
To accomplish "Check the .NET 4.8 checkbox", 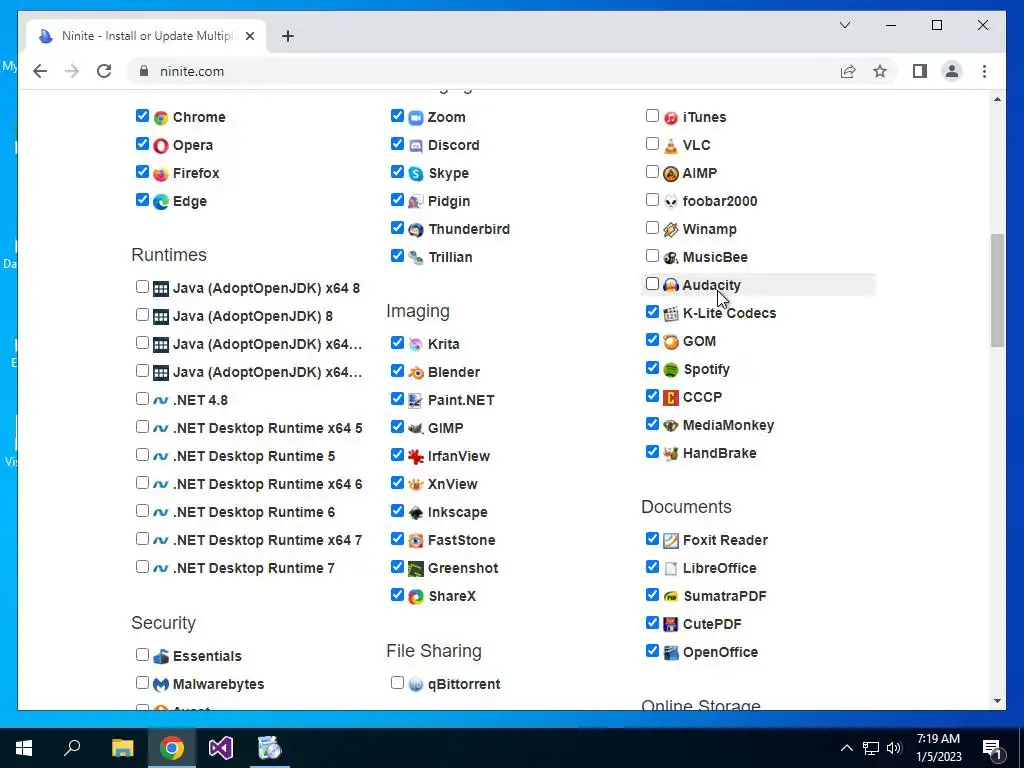I will click(x=142, y=399).
